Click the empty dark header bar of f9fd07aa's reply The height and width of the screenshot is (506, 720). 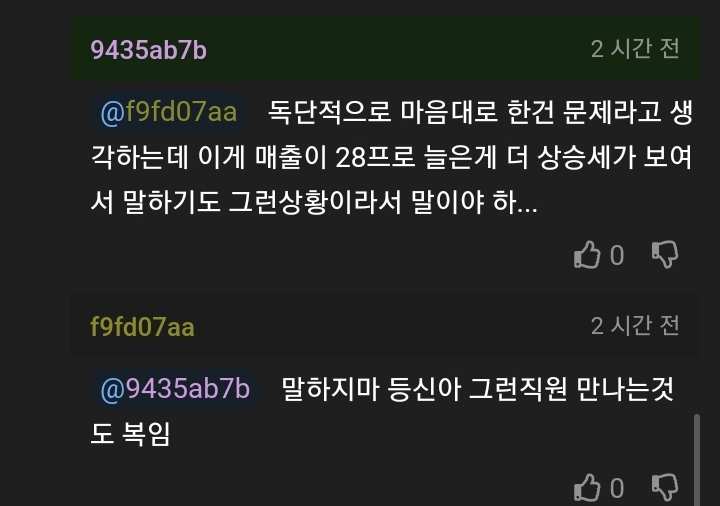(393, 326)
